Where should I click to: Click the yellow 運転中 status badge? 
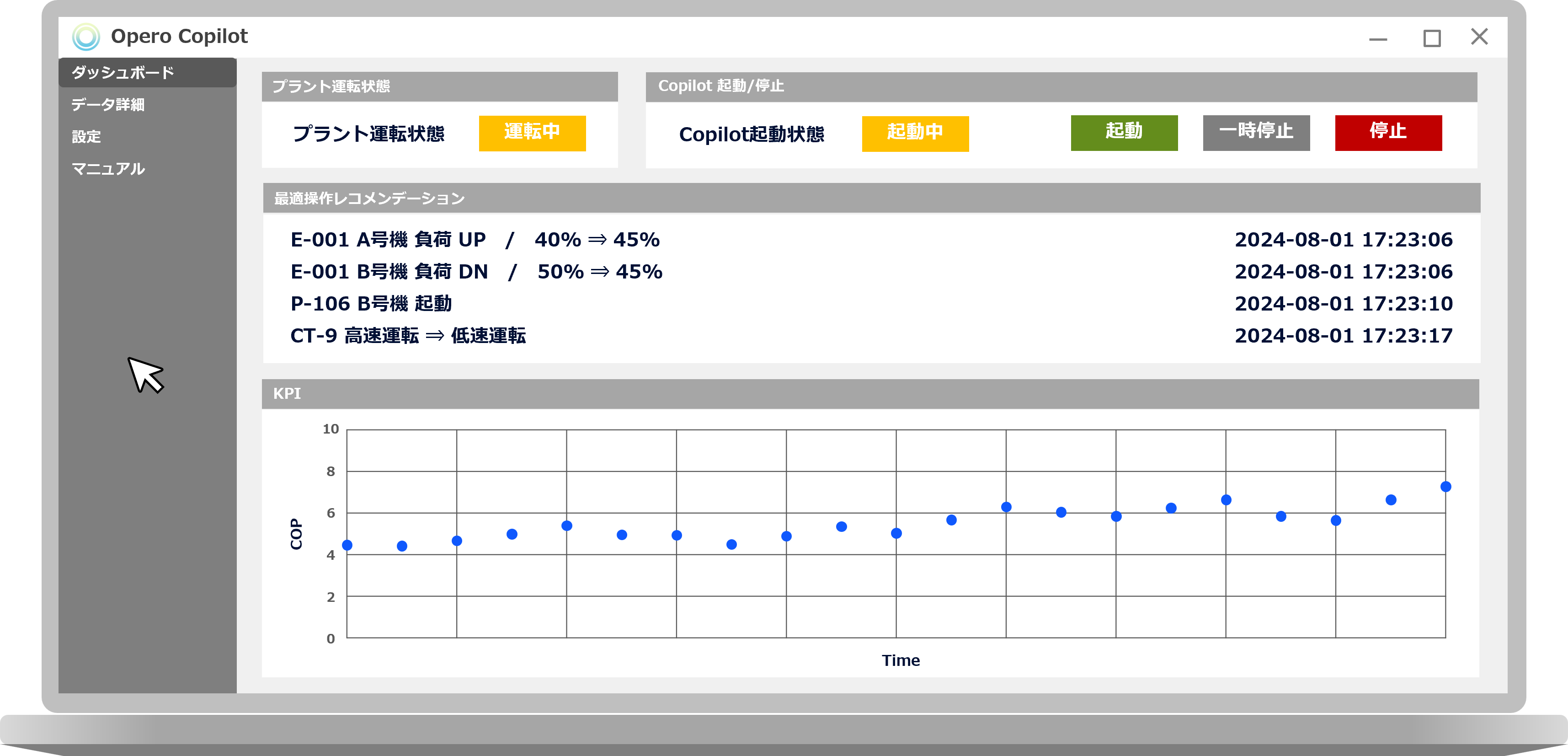532,133
